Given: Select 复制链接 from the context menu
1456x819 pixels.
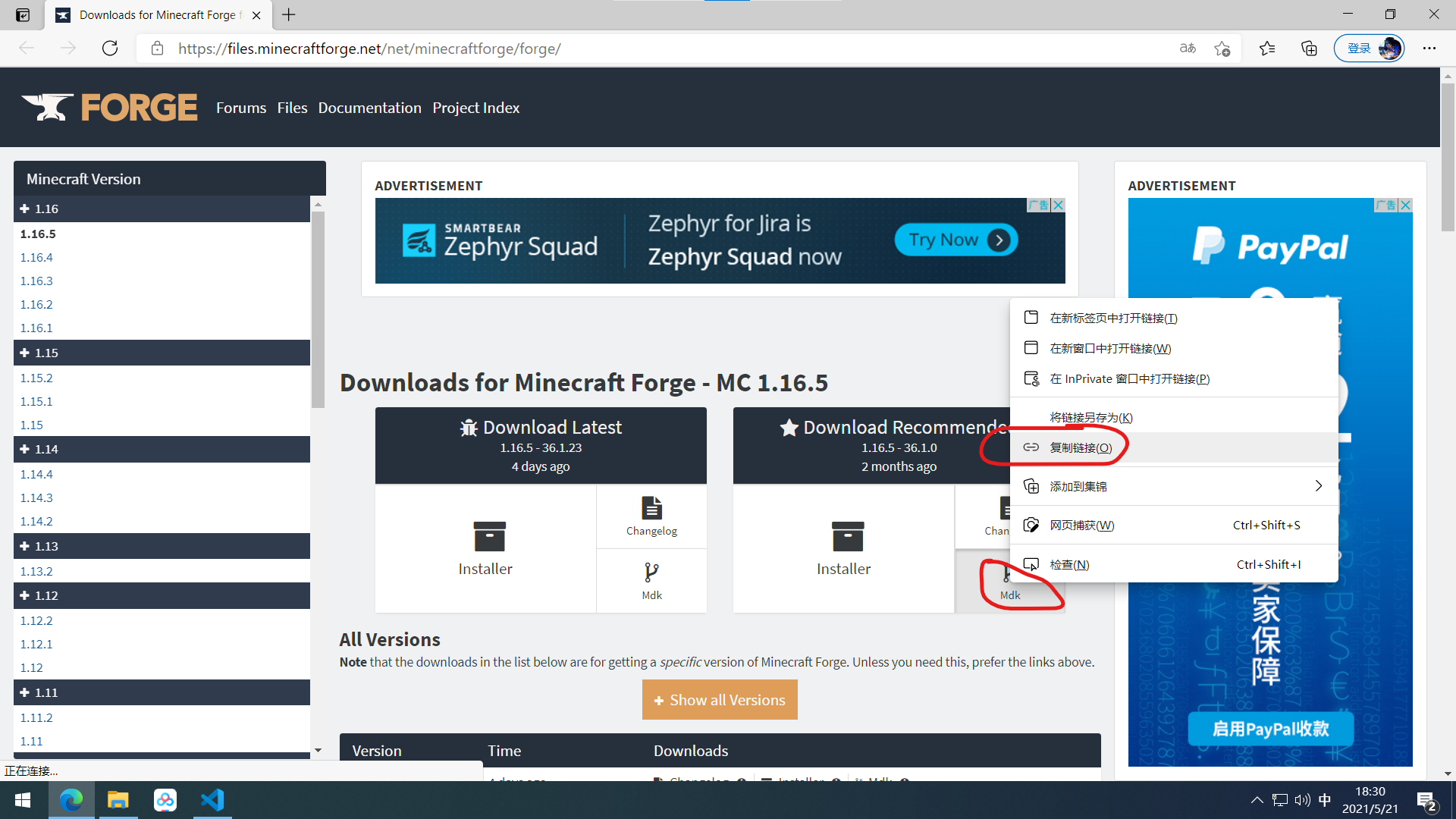Looking at the screenshot, I should [1081, 447].
